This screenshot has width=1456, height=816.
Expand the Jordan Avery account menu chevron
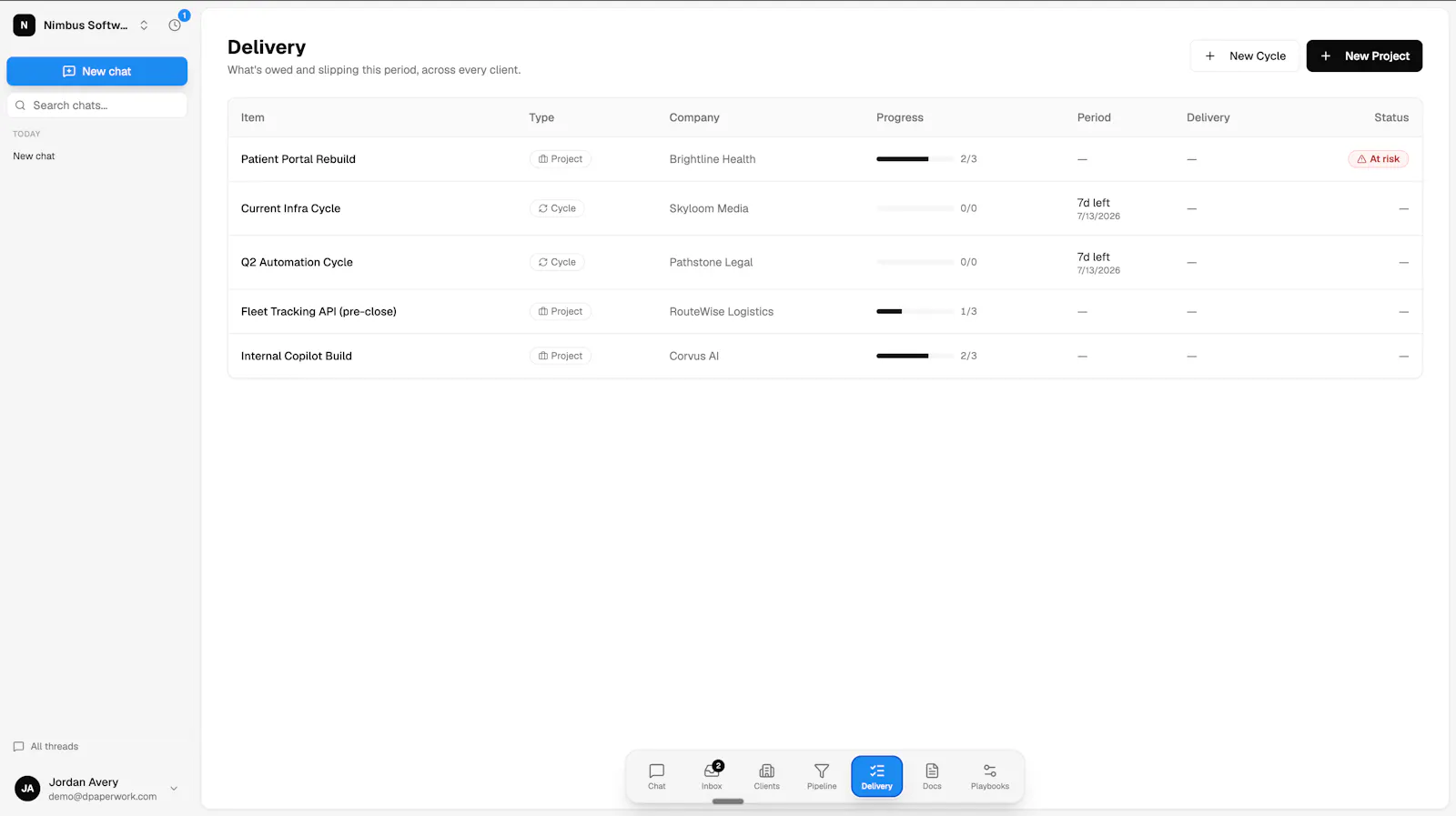(174, 789)
